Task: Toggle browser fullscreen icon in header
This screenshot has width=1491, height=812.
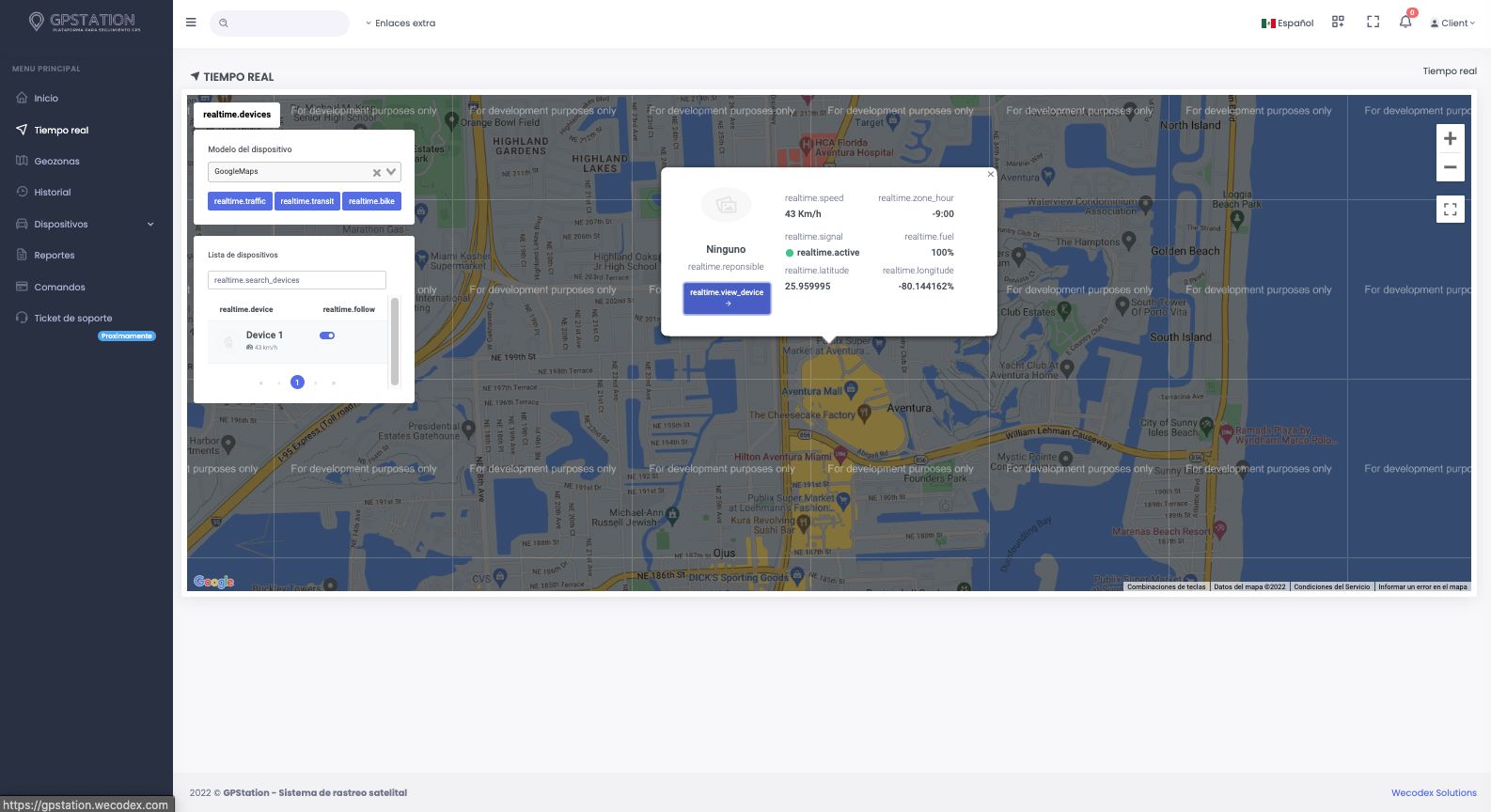Action: 1373,23
